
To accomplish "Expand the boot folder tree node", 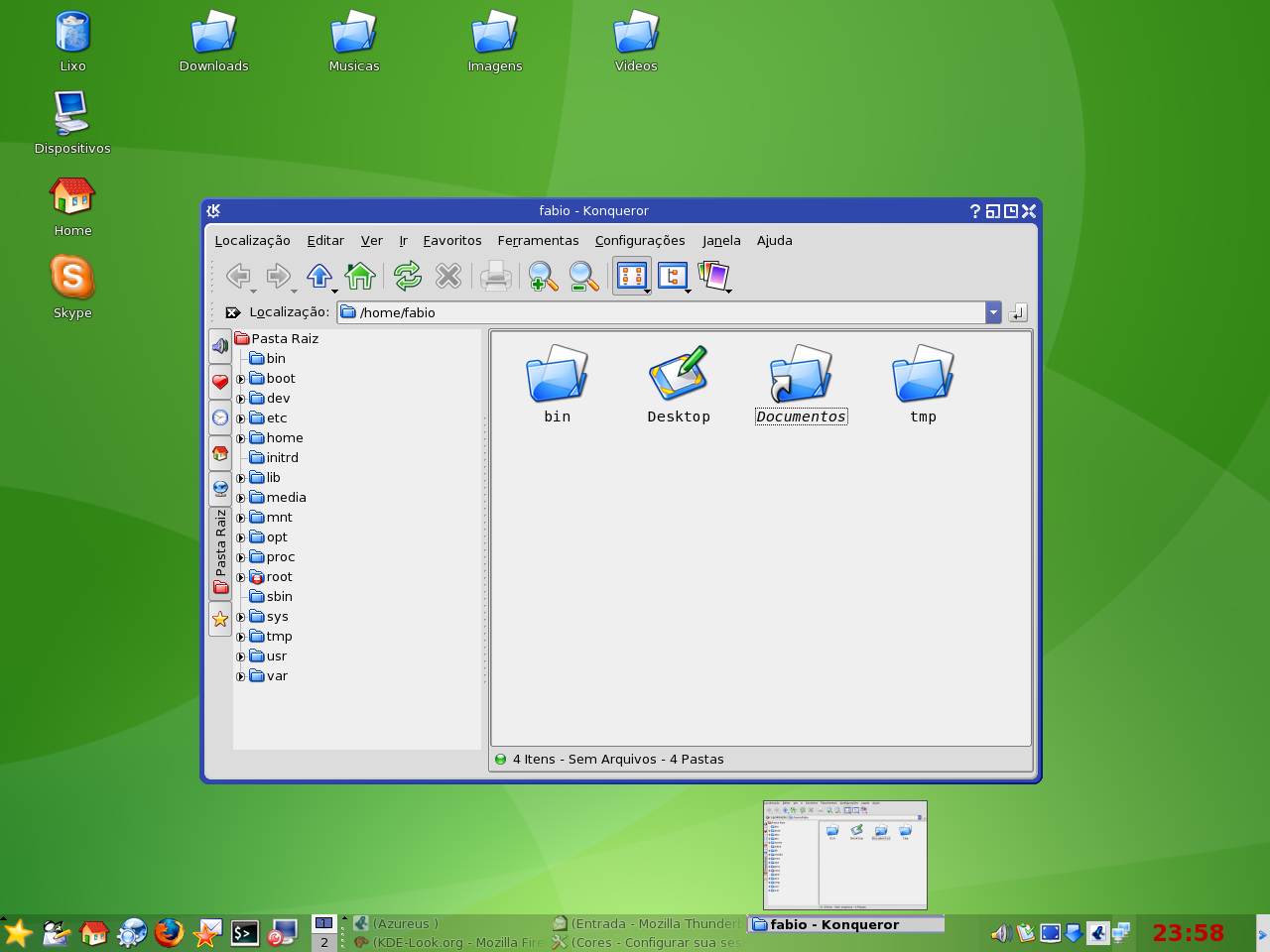I will (240, 379).
